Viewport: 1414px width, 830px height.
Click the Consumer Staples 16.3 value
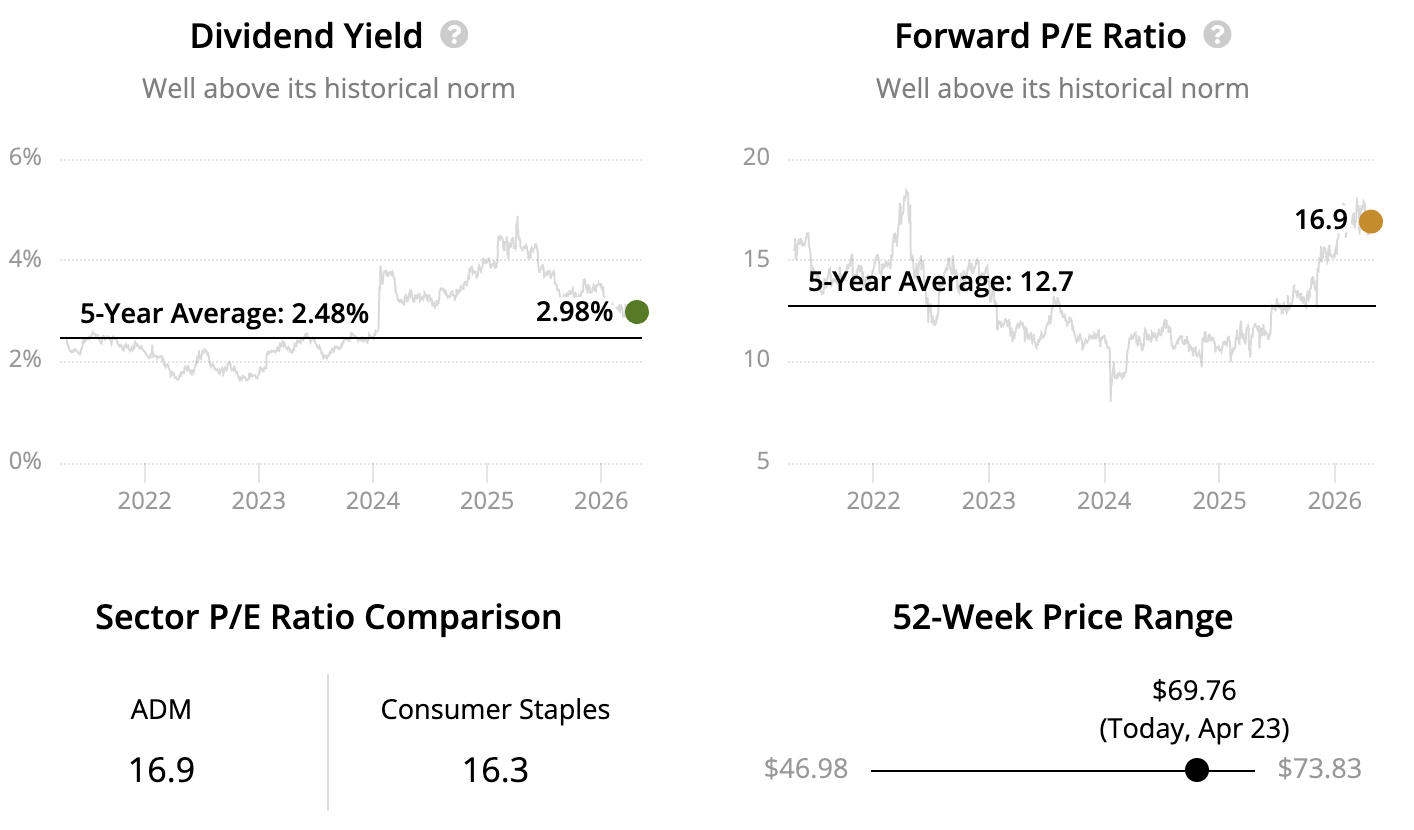point(495,770)
